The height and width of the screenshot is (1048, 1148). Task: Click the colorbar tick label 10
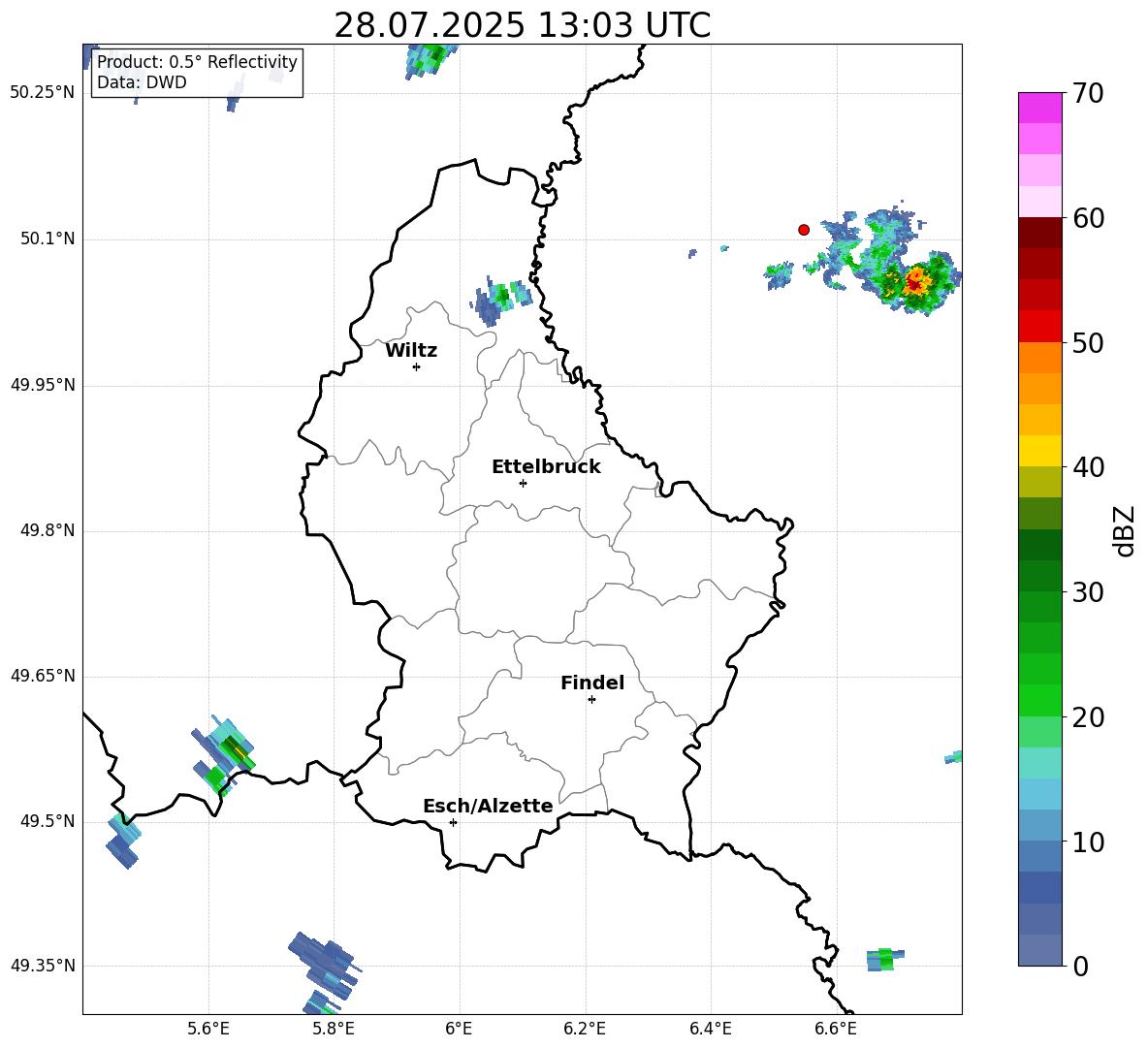(1088, 842)
